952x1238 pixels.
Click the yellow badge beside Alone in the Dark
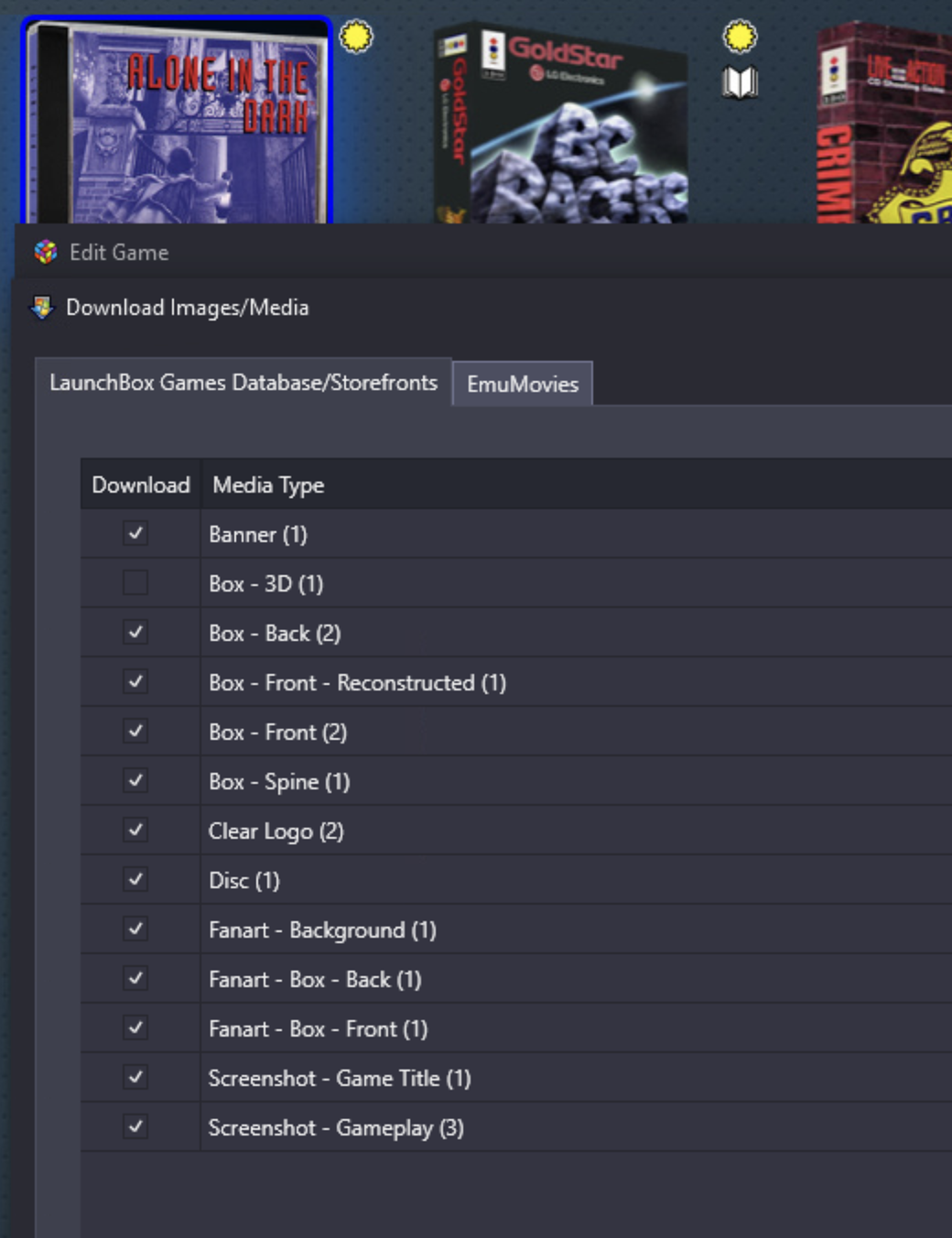coord(356,37)
